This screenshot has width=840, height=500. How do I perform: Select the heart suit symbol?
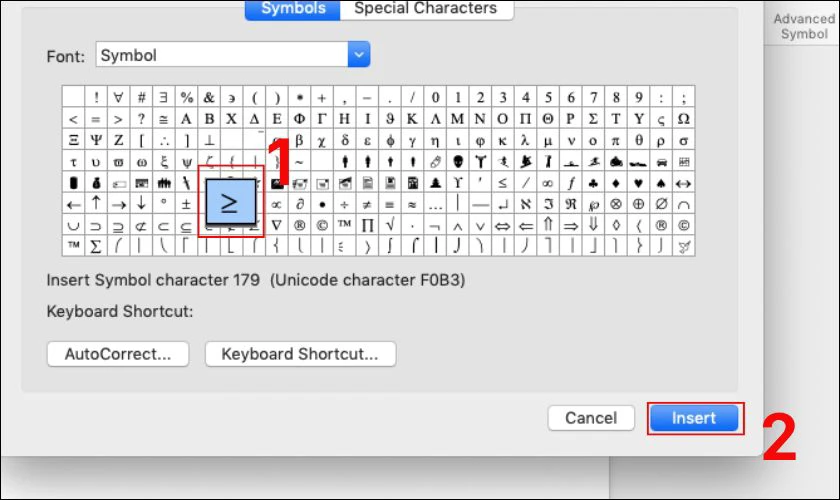(x=638, y=183)
